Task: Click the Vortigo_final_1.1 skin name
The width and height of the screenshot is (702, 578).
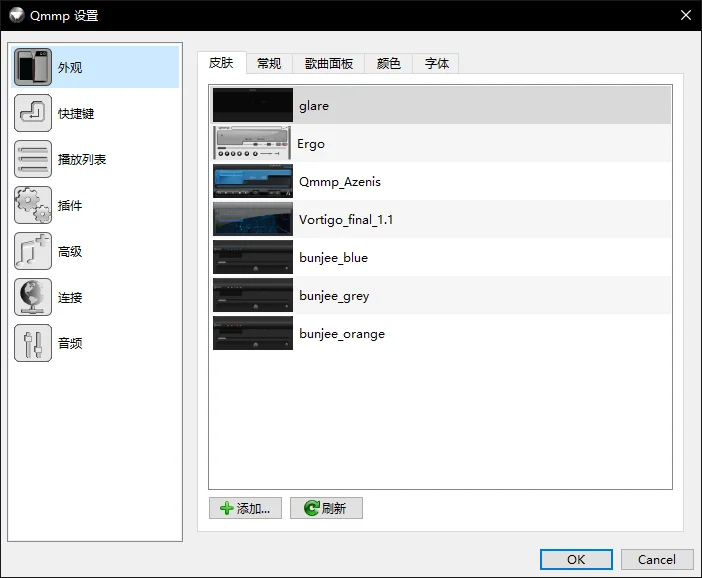Action: pyautogui.click(x=346, y=220)
